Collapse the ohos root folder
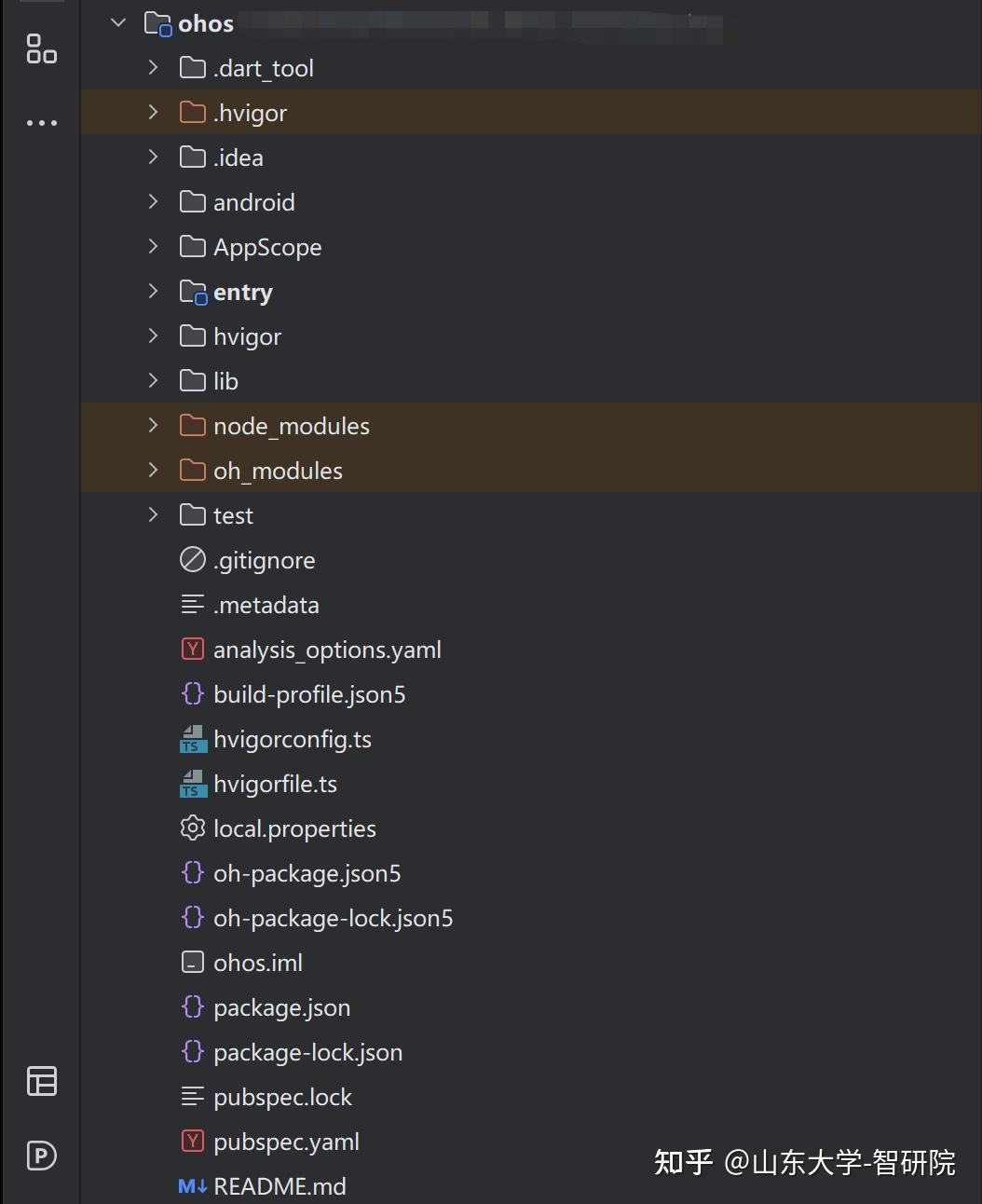 [x=118, y=23]
